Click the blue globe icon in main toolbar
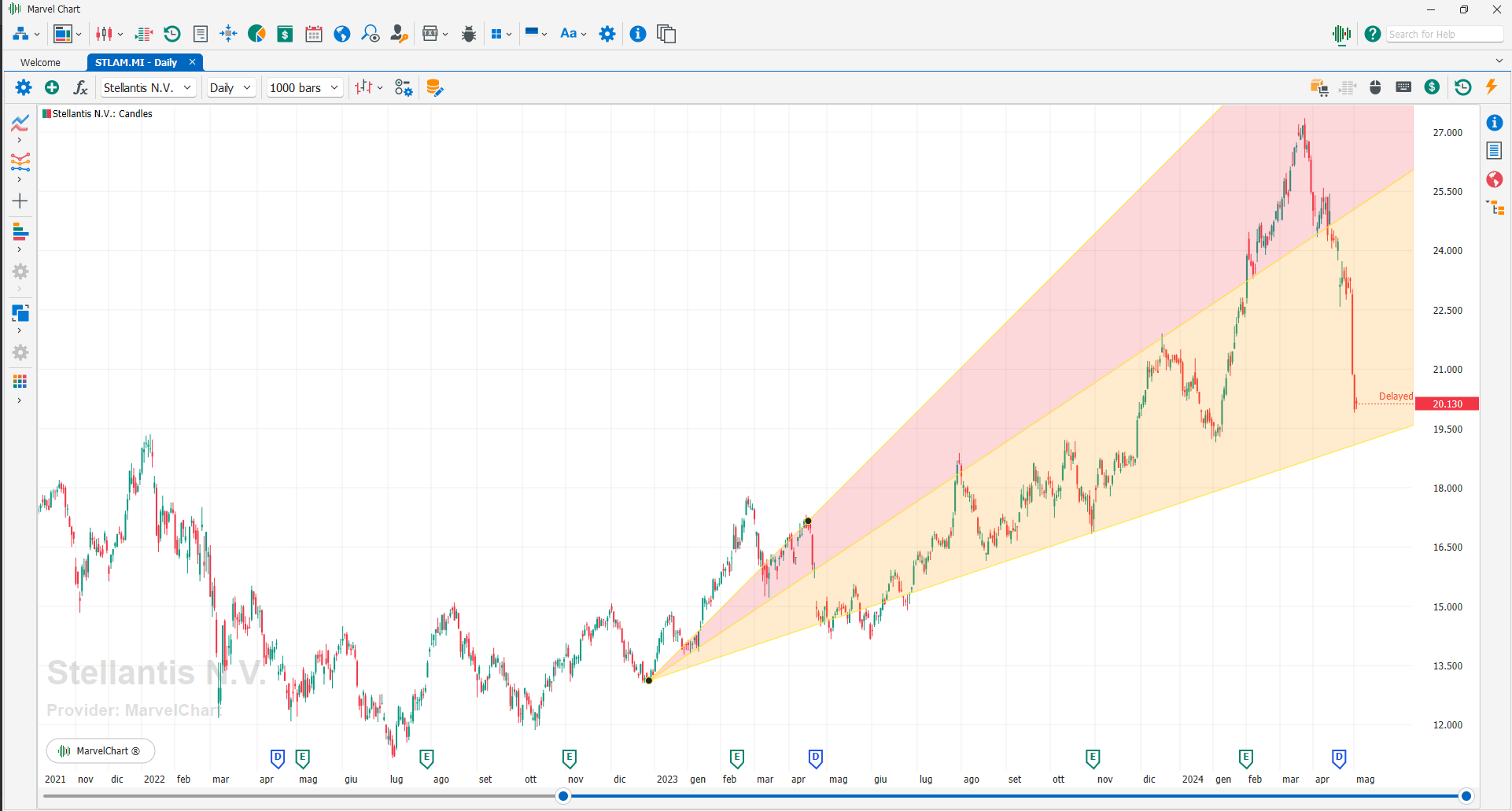This screenshot has height=811, width=1512. pos(342,34)
